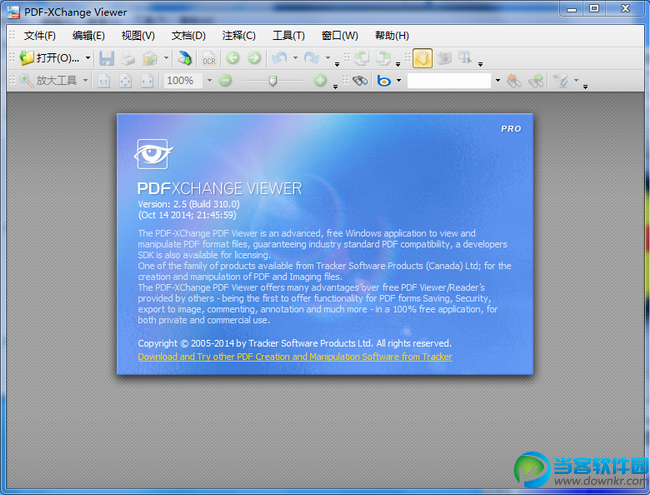This screenshot has height=495, width=650.
Task: Click the search text input field
Action: click(x=449, y=80)
